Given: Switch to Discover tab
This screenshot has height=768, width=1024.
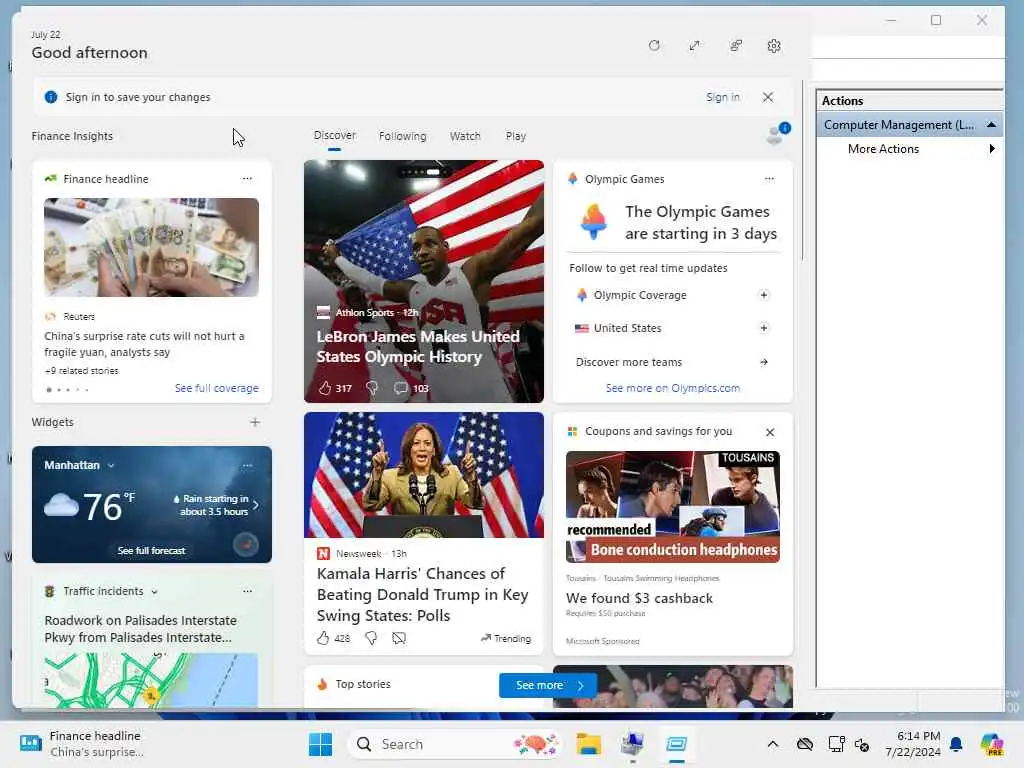Looking at the screenshot, I should coord(334,135).
